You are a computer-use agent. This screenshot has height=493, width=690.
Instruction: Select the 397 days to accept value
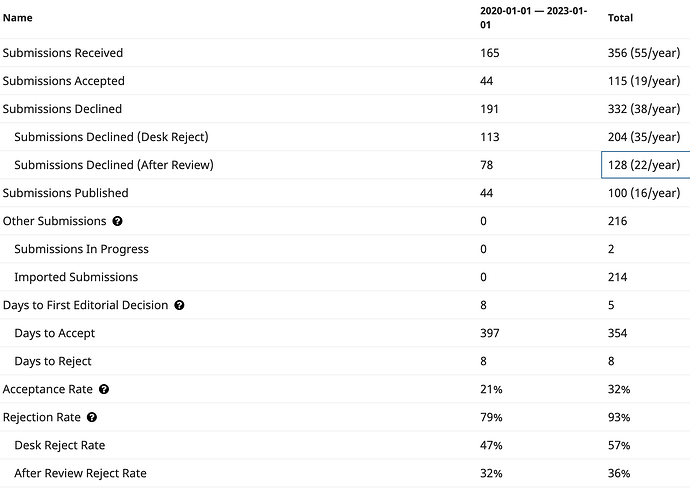pyautogui.click(x=490, y=333)
